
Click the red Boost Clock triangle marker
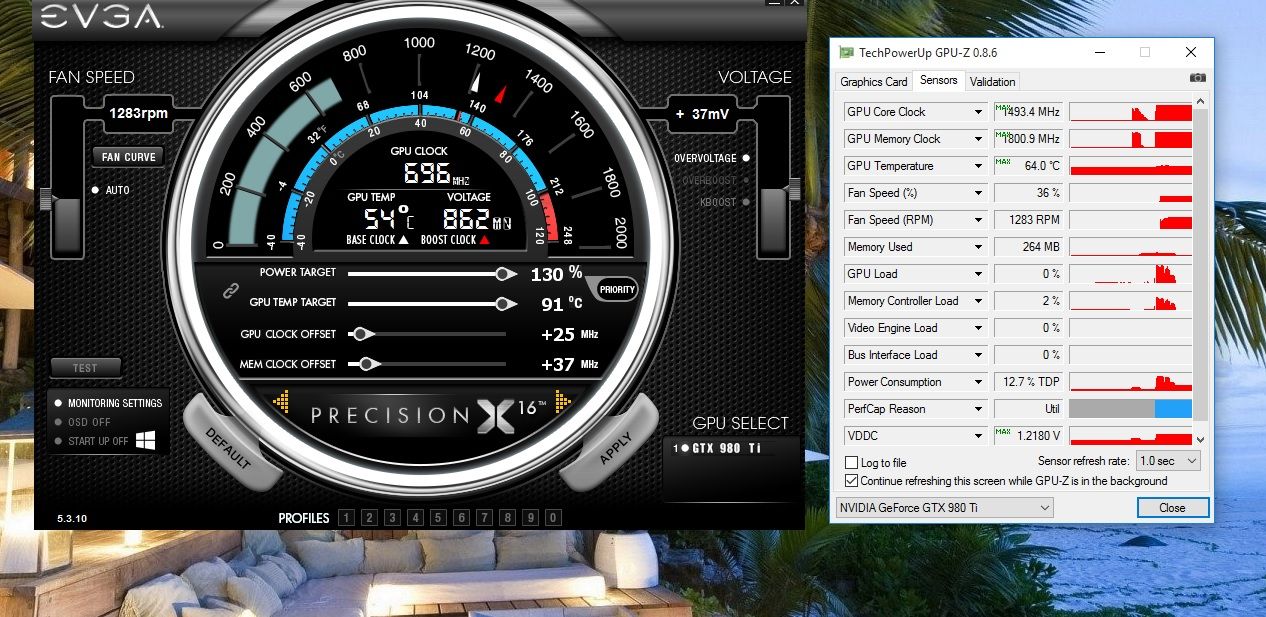click(x=484, y=240)
